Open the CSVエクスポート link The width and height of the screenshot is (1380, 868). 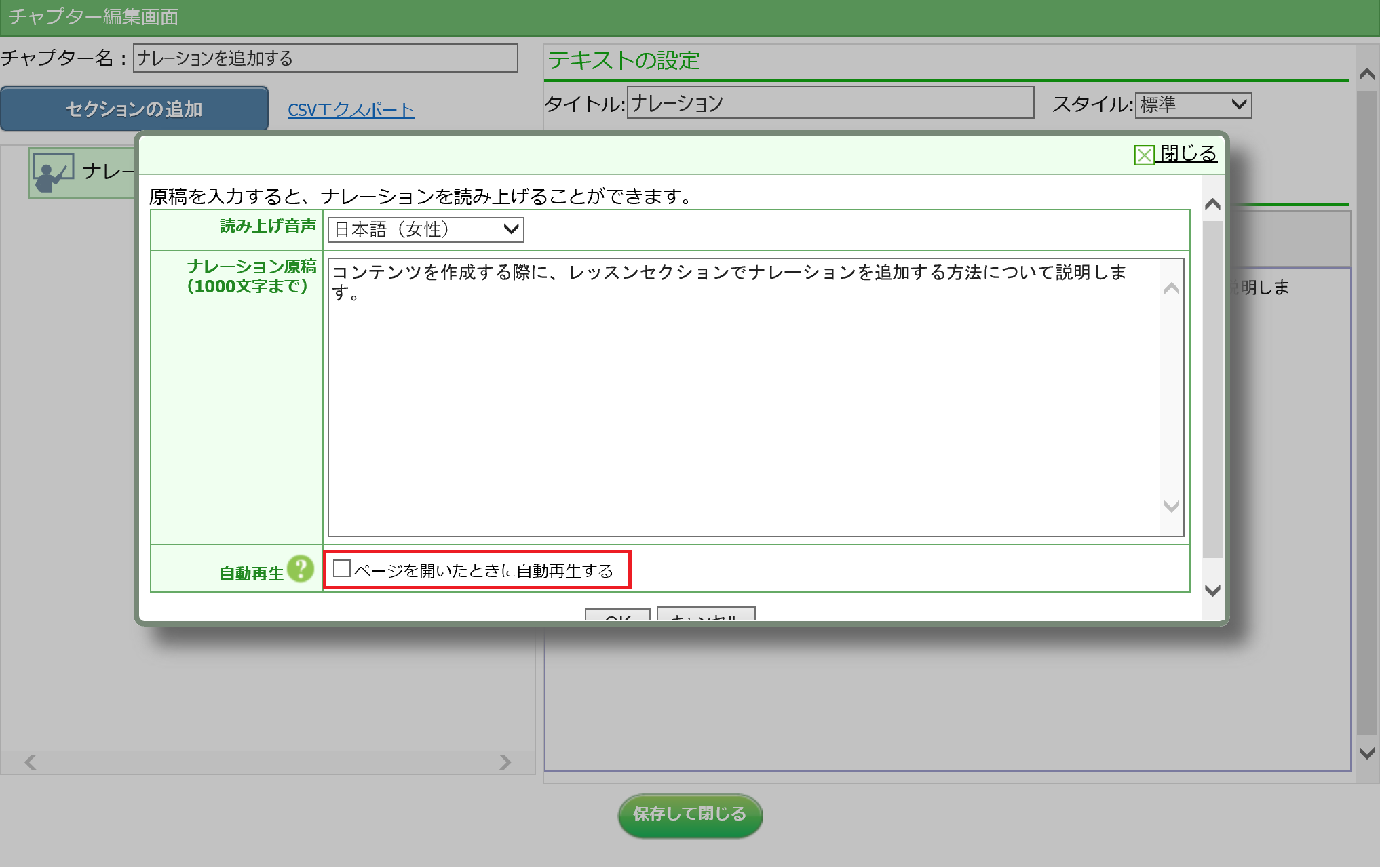(x=351, y=111)
